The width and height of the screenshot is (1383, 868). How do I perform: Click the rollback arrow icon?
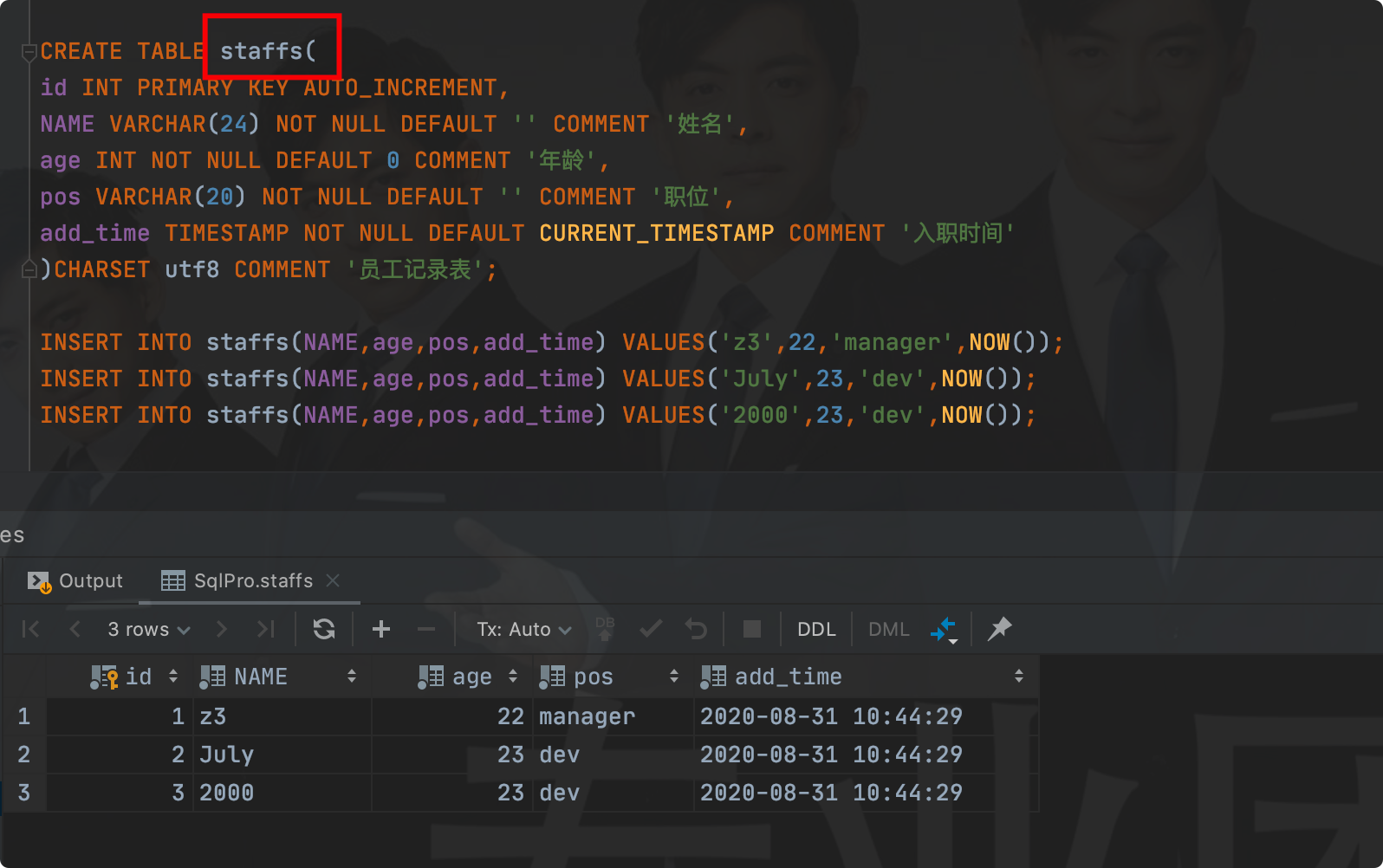pos(696,629)
